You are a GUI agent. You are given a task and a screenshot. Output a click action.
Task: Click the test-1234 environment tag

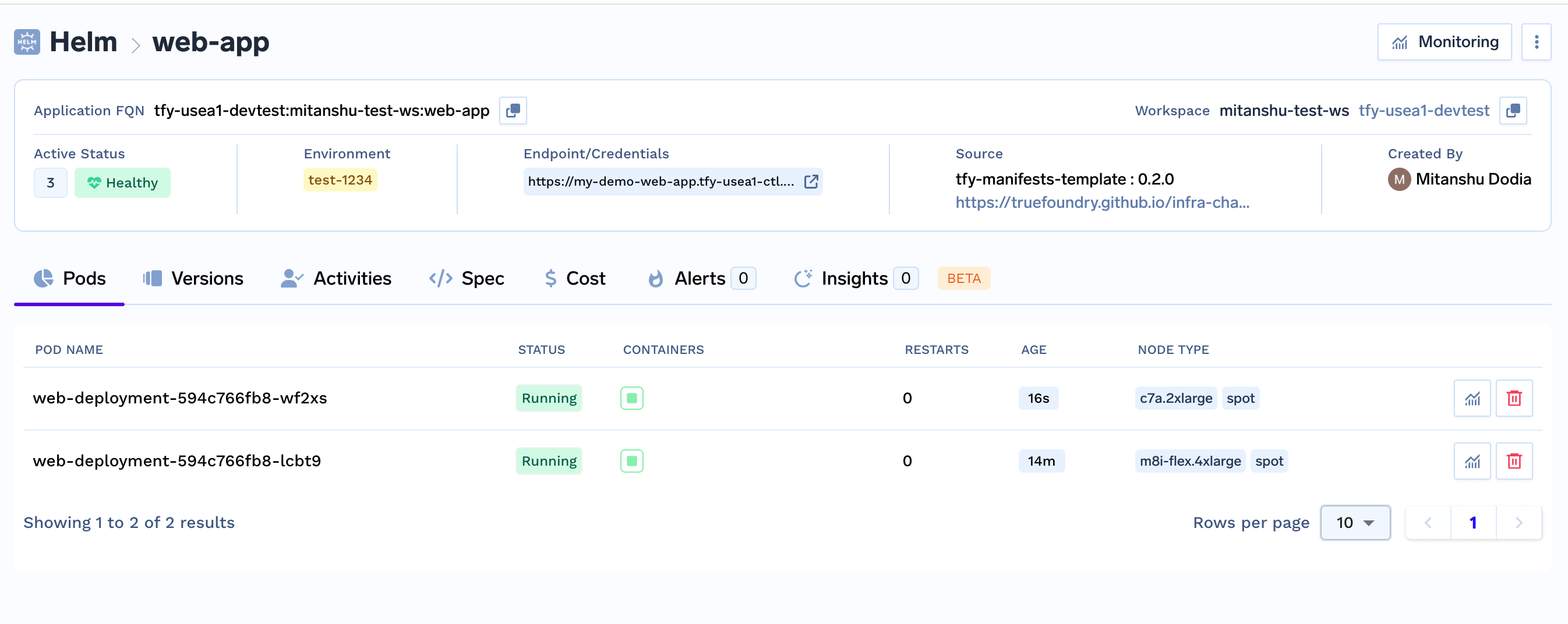(x=340, y=180)
